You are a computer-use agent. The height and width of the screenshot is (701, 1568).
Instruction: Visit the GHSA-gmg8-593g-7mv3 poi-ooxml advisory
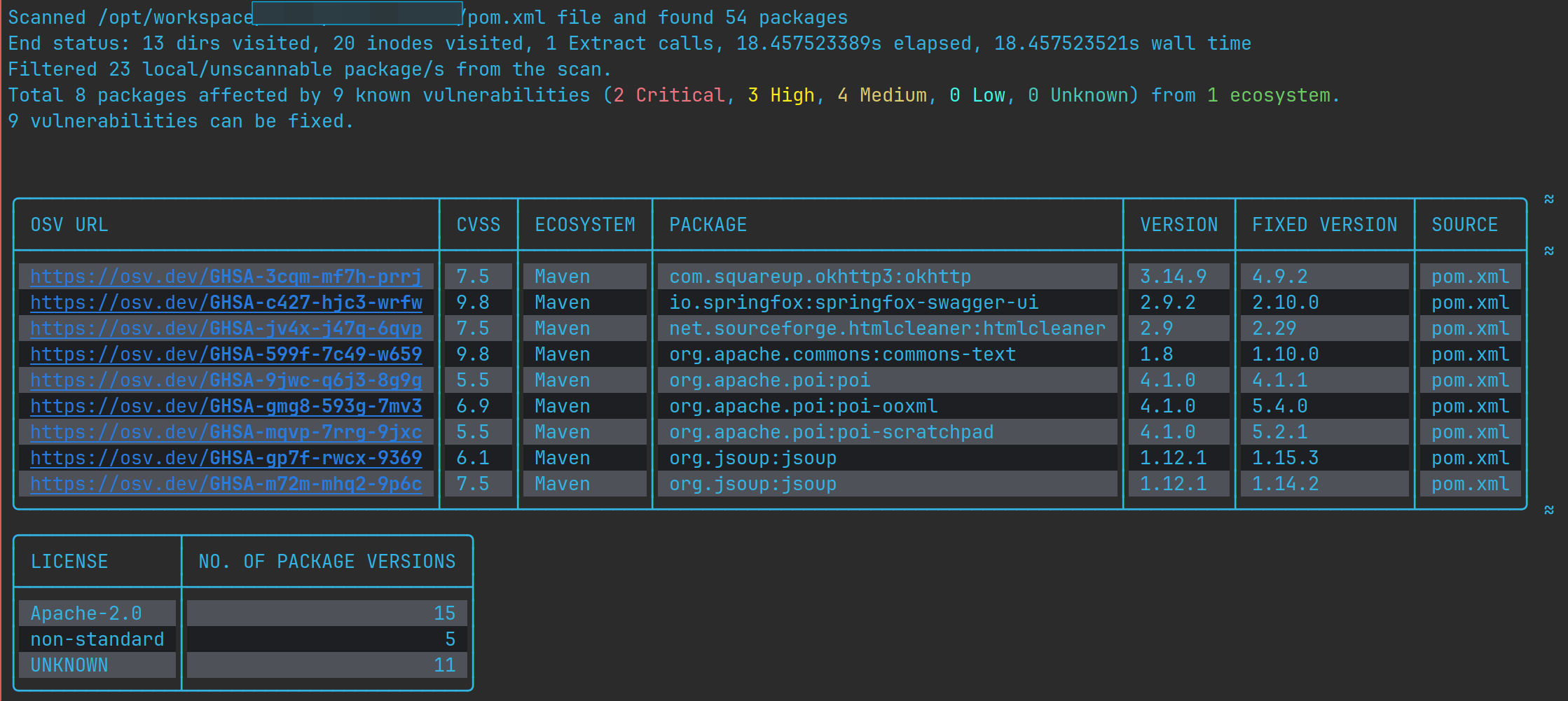pyautogui.click(x=226, y=406)
